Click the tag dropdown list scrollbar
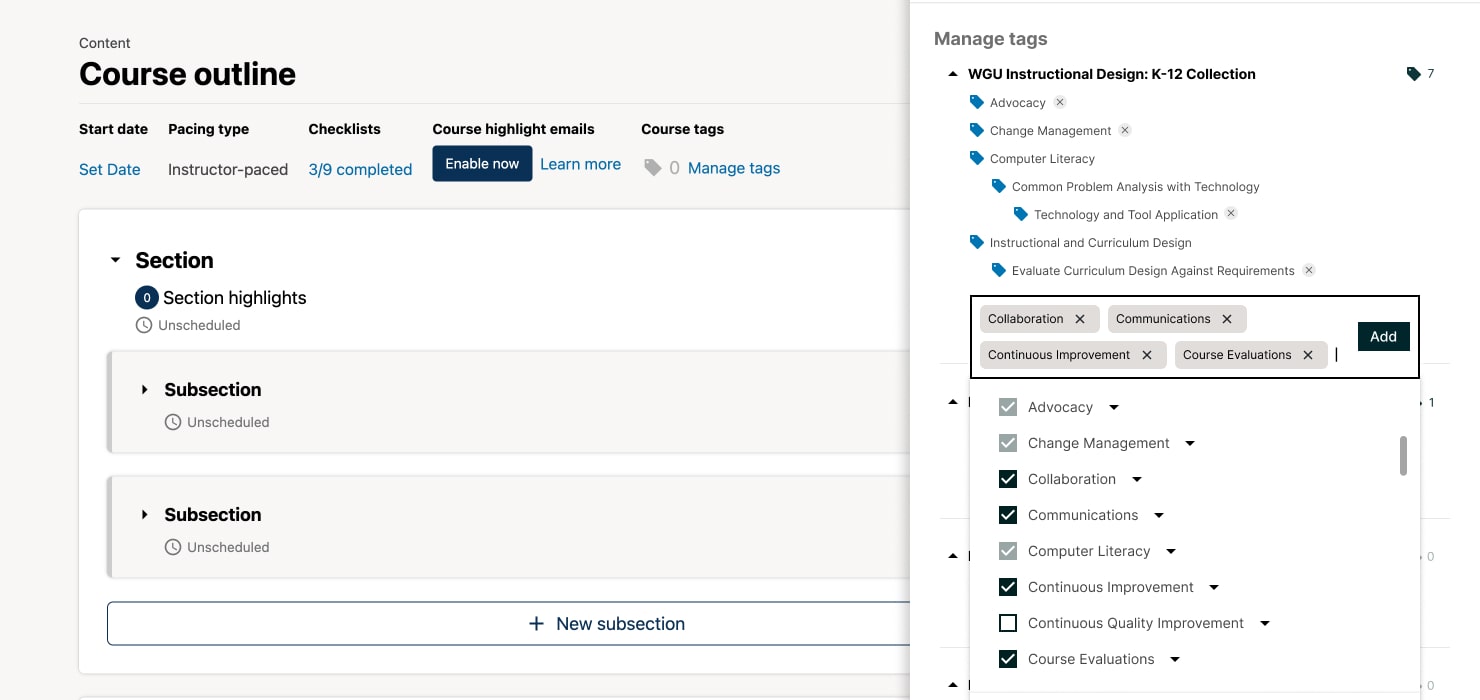The image size is (1480, 700). click(1403, 456)
